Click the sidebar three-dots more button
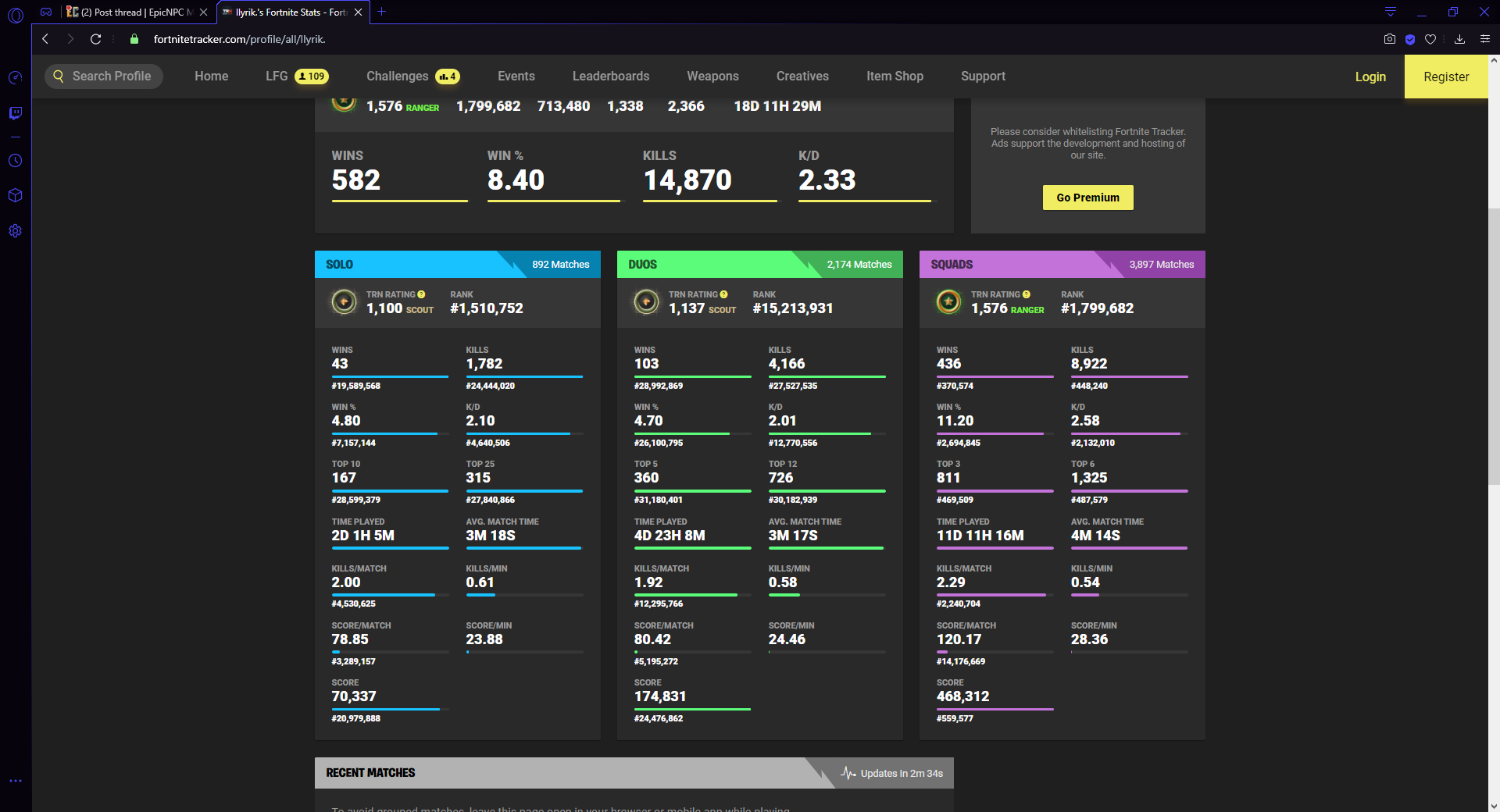 pyautogui.click(x=15, y=781)
